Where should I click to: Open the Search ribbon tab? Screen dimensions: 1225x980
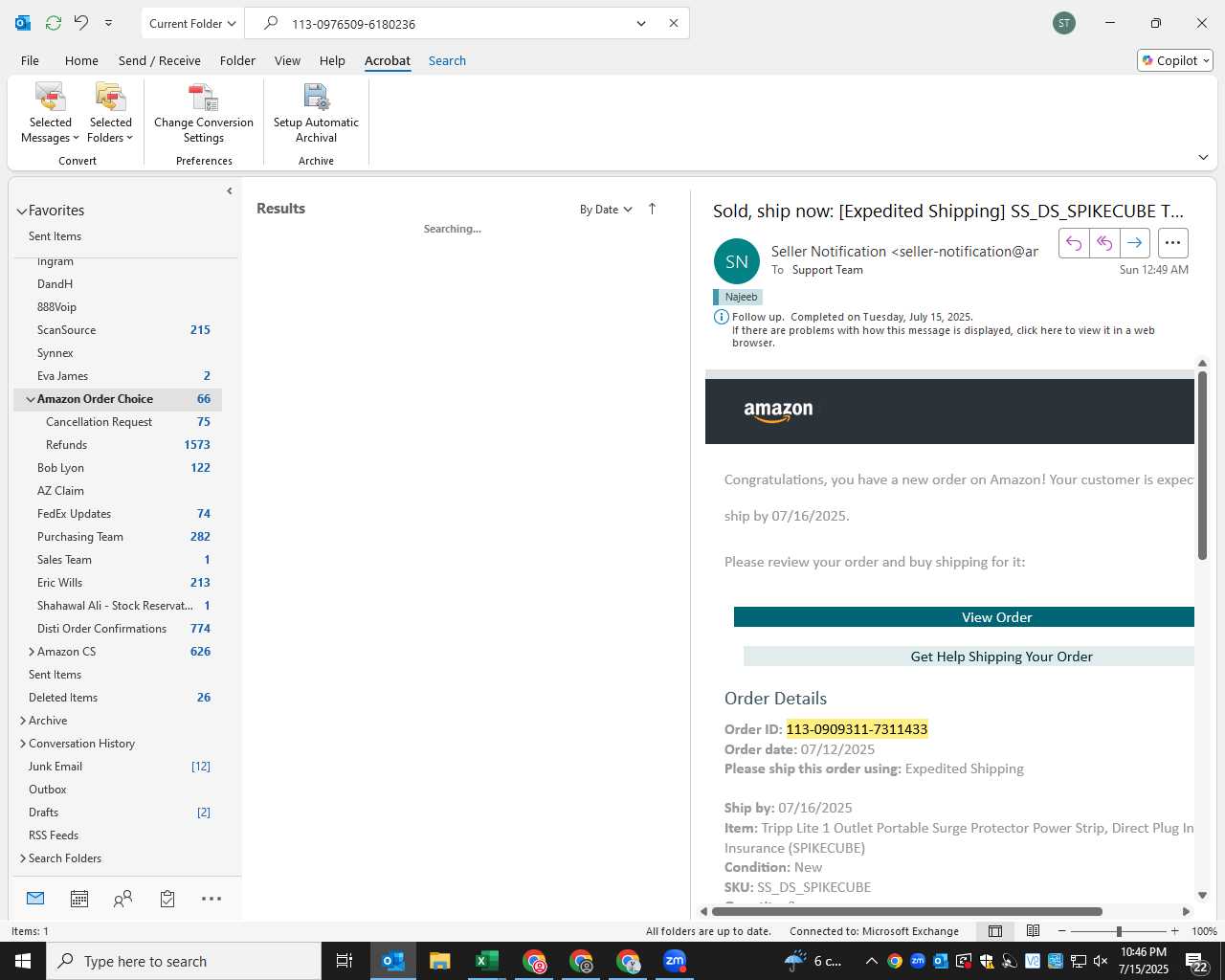click(x=447, y=60)
